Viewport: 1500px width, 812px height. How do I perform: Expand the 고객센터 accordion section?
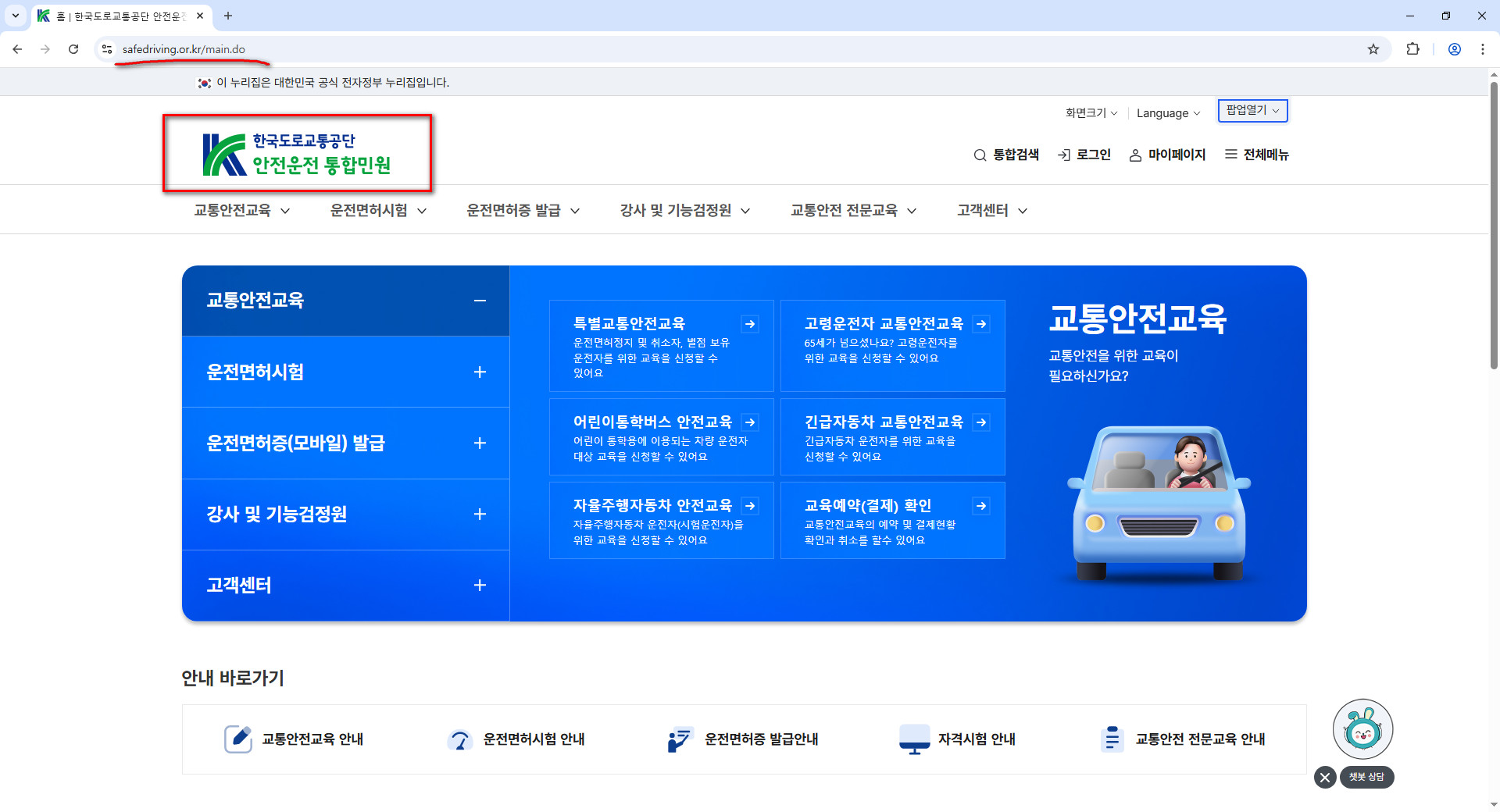tap(480, 586)
